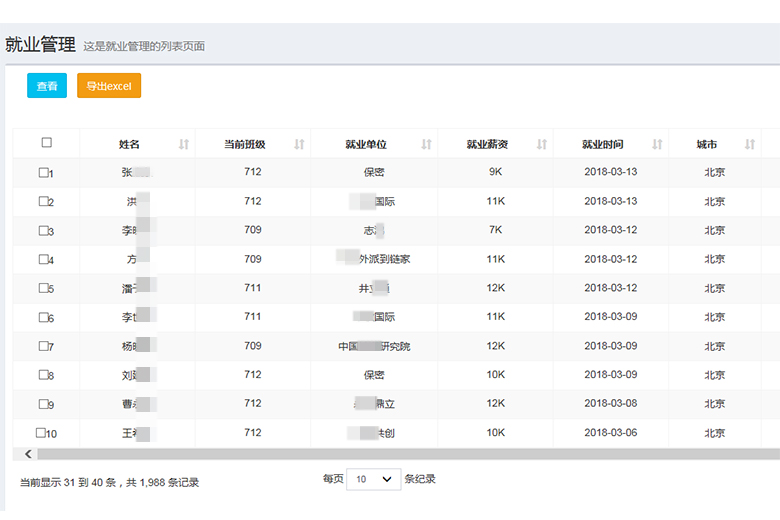Click the 就业管理 page title
The height and width of the screenshot is (520, 780).
tap(40, 45)
